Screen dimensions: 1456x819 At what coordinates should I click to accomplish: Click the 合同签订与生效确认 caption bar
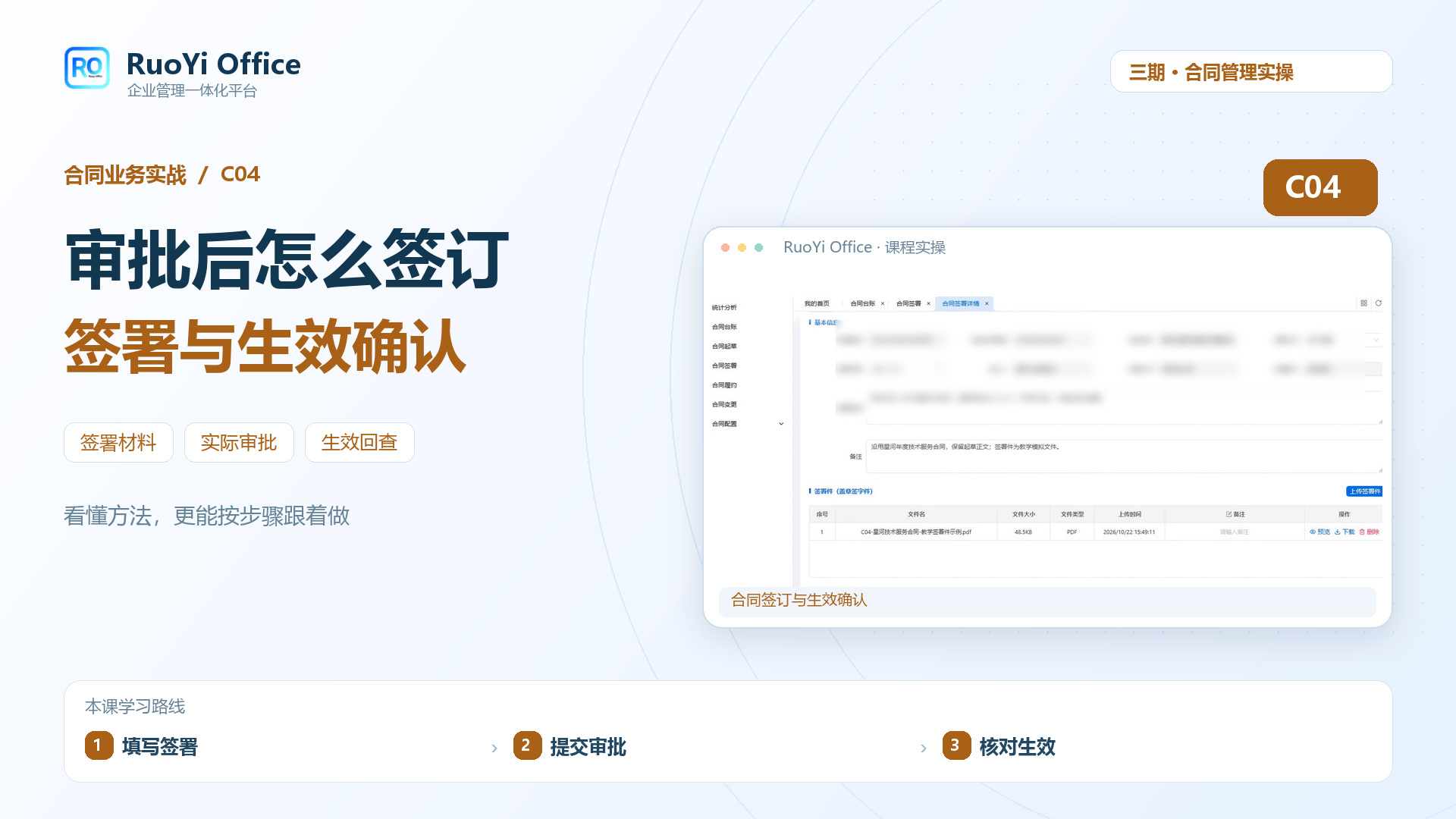point(1047,601)
